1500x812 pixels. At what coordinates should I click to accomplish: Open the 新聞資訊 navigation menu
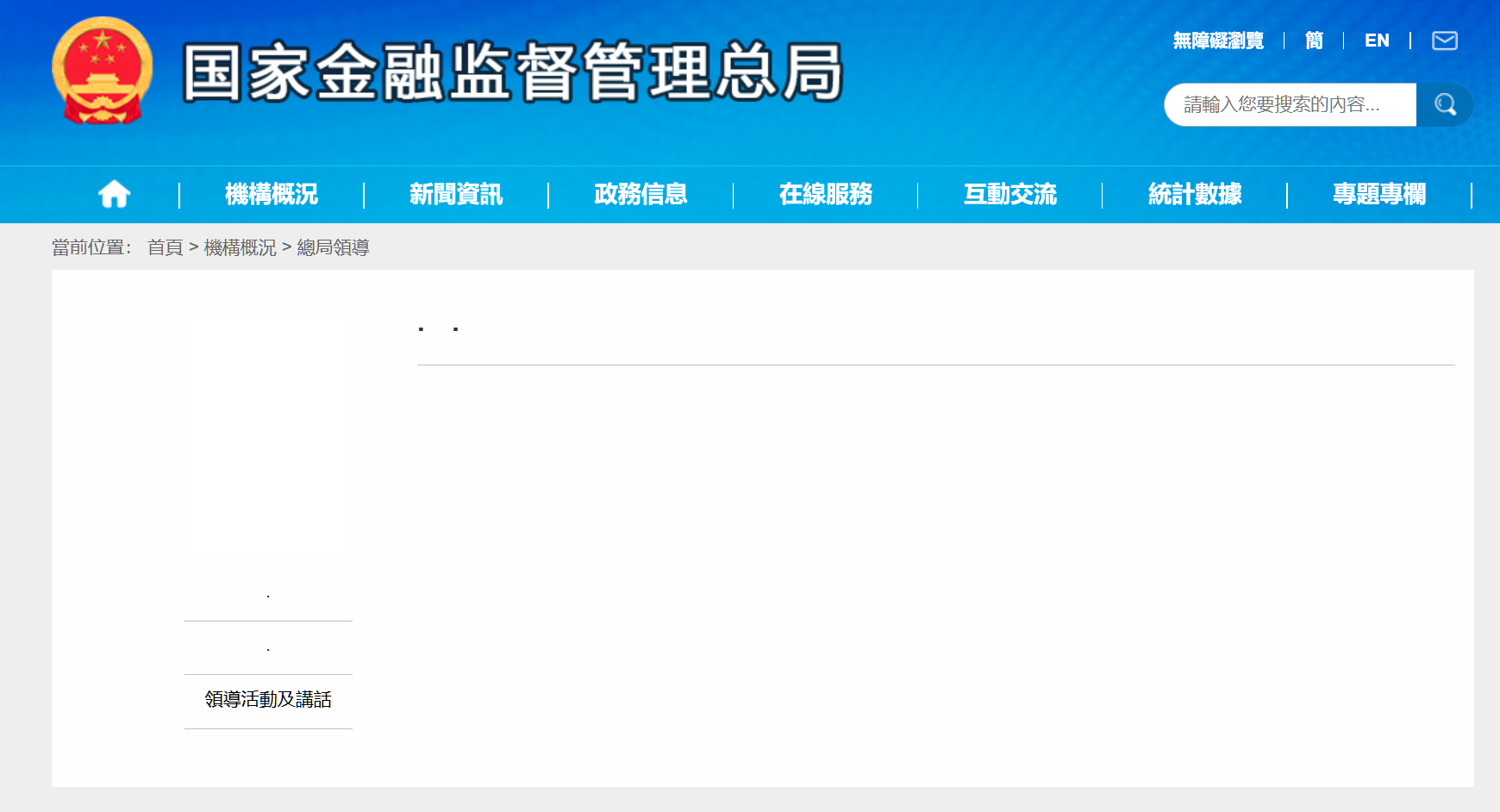pyautogui.click(x=456, y=194)
